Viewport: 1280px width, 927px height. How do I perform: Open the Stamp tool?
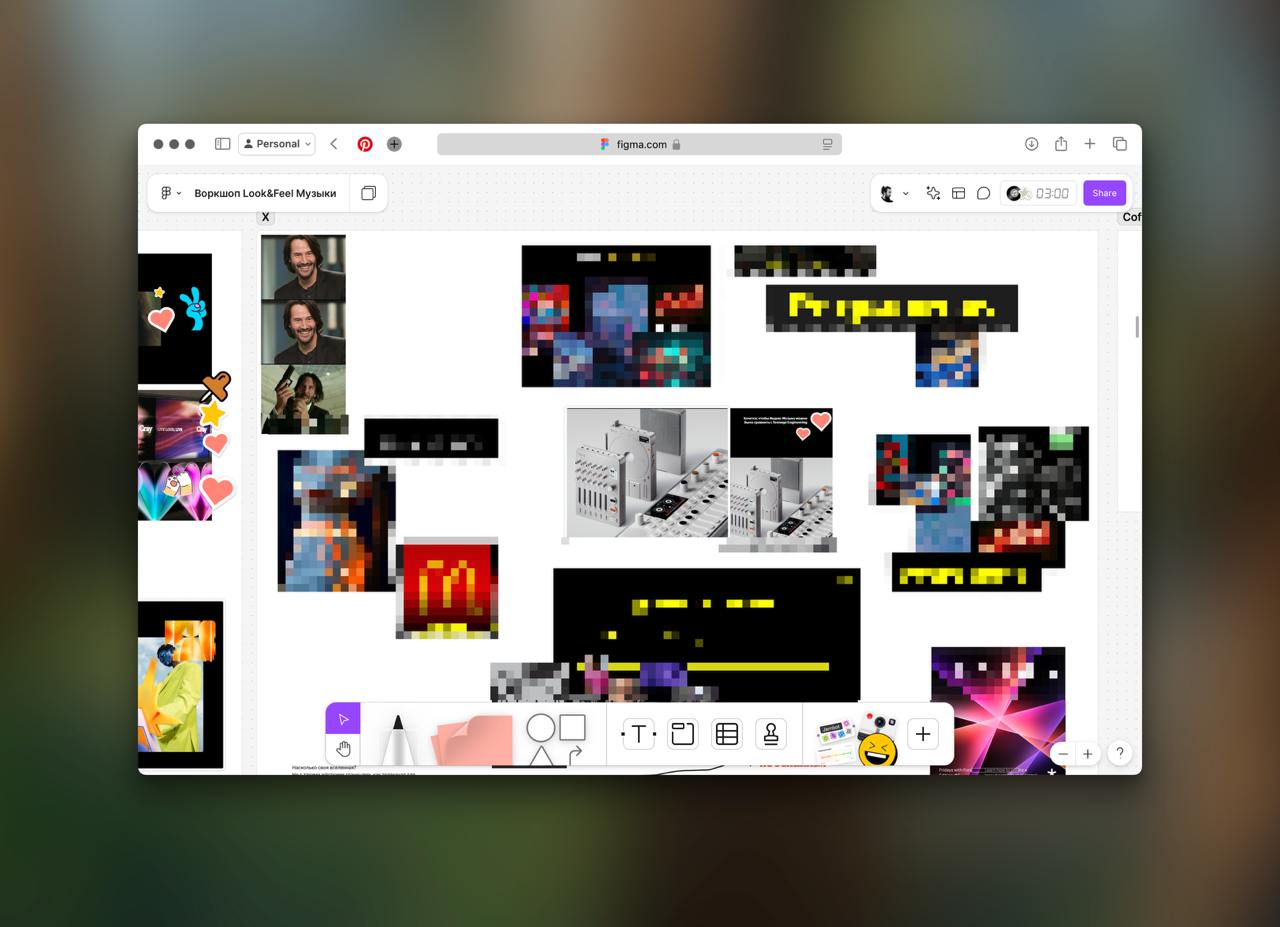pyautogui.click(x=771, y=734)
